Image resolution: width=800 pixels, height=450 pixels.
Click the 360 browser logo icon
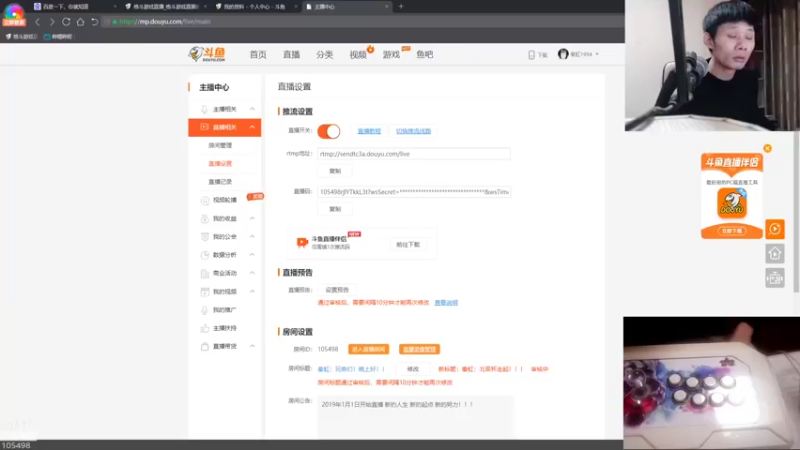tap(14, 14)
